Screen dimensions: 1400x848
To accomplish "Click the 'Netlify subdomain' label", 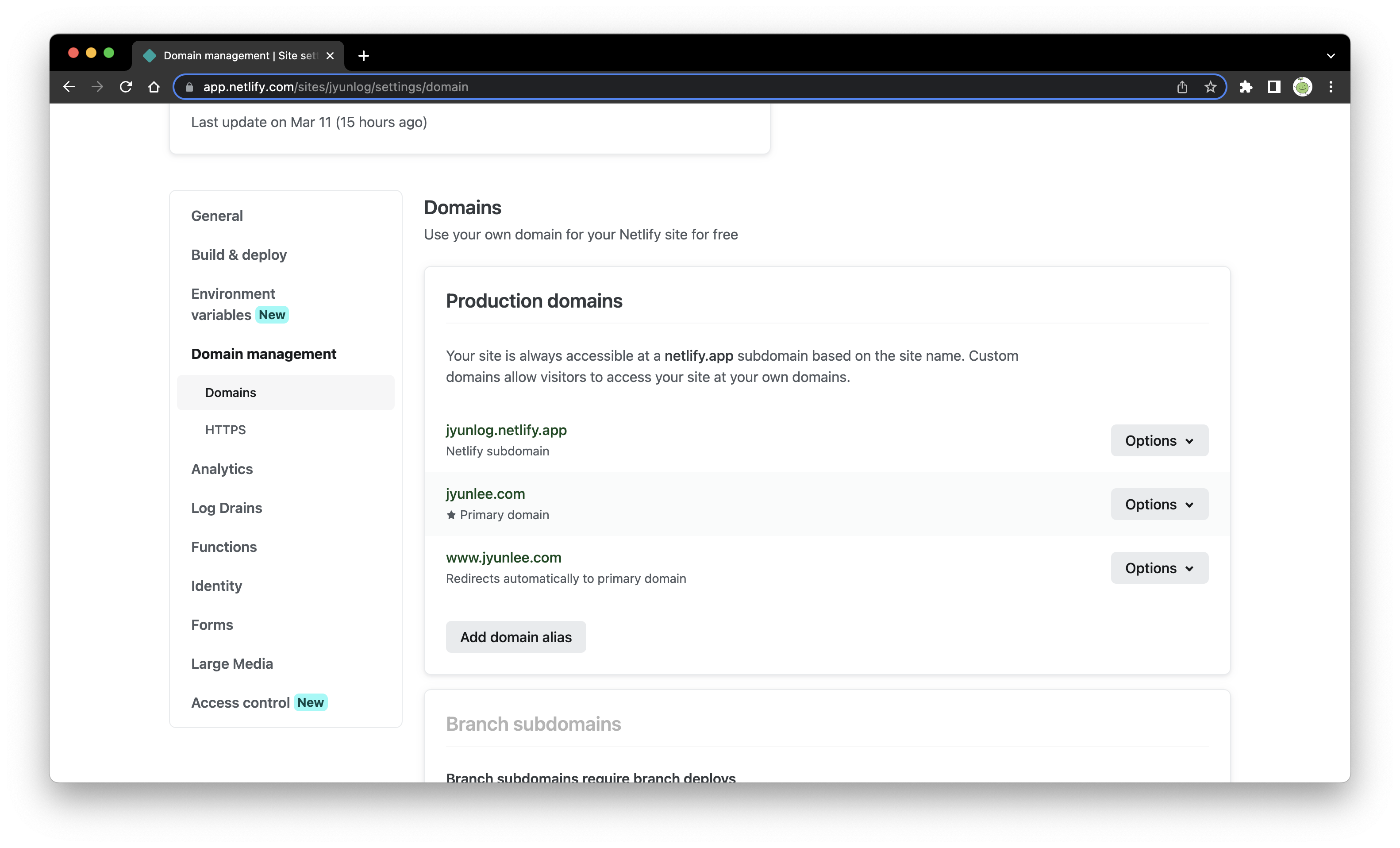I will pyautogui.click(x=498, y=451).
